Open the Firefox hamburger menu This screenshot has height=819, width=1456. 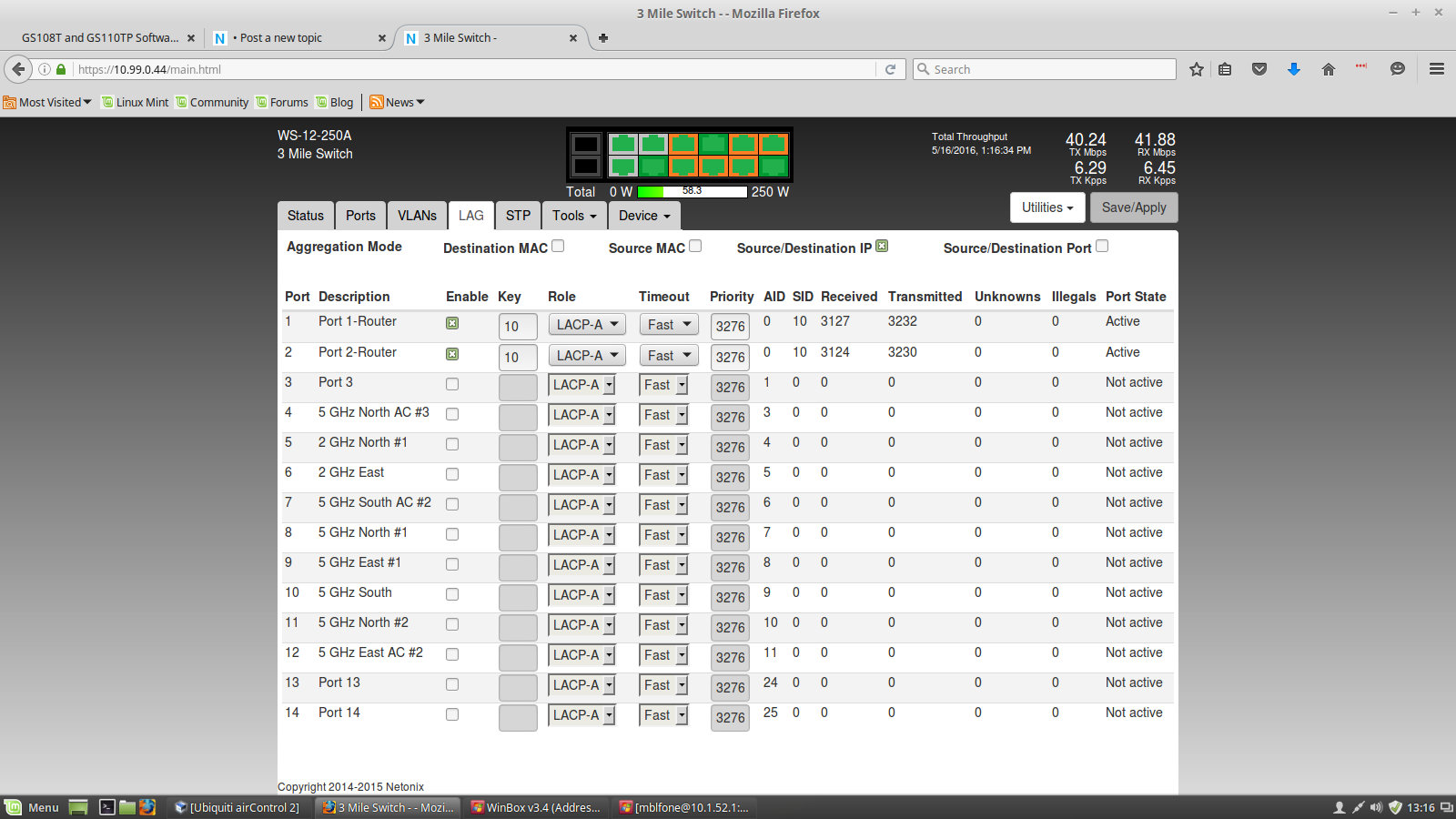pyautogui.click(x=1437, y=69)
